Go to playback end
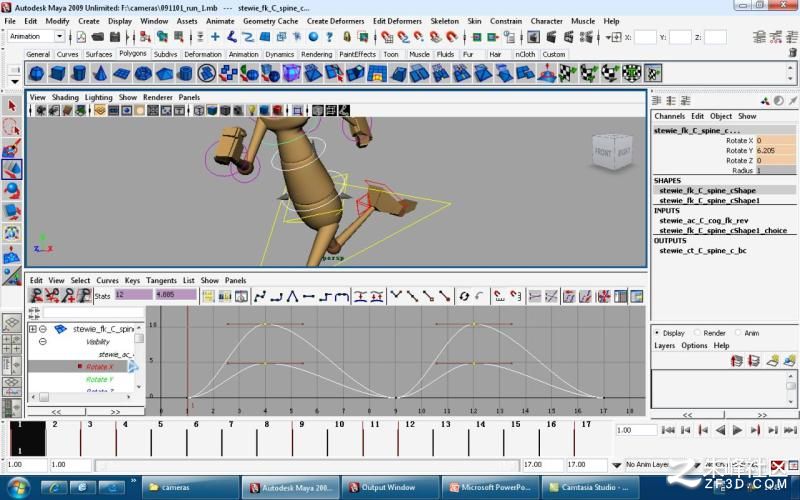This screenshot has width=800, height=500. pyautogui.click(x=790, y=430)
